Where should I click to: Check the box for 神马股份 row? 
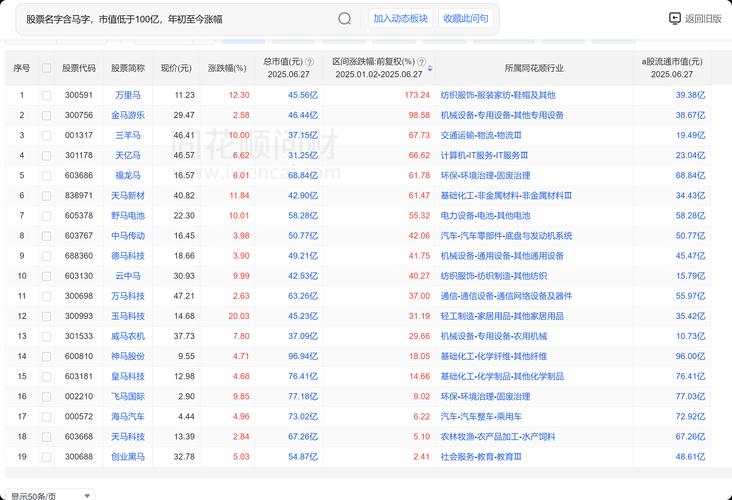tap(46, 356)
